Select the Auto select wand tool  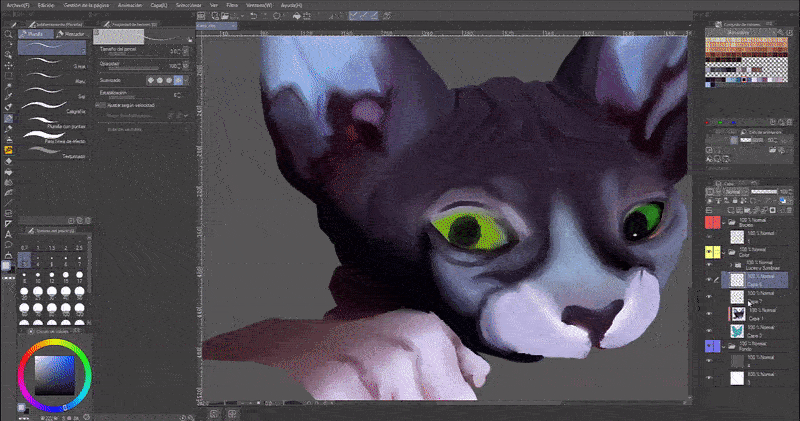[9, 86]
